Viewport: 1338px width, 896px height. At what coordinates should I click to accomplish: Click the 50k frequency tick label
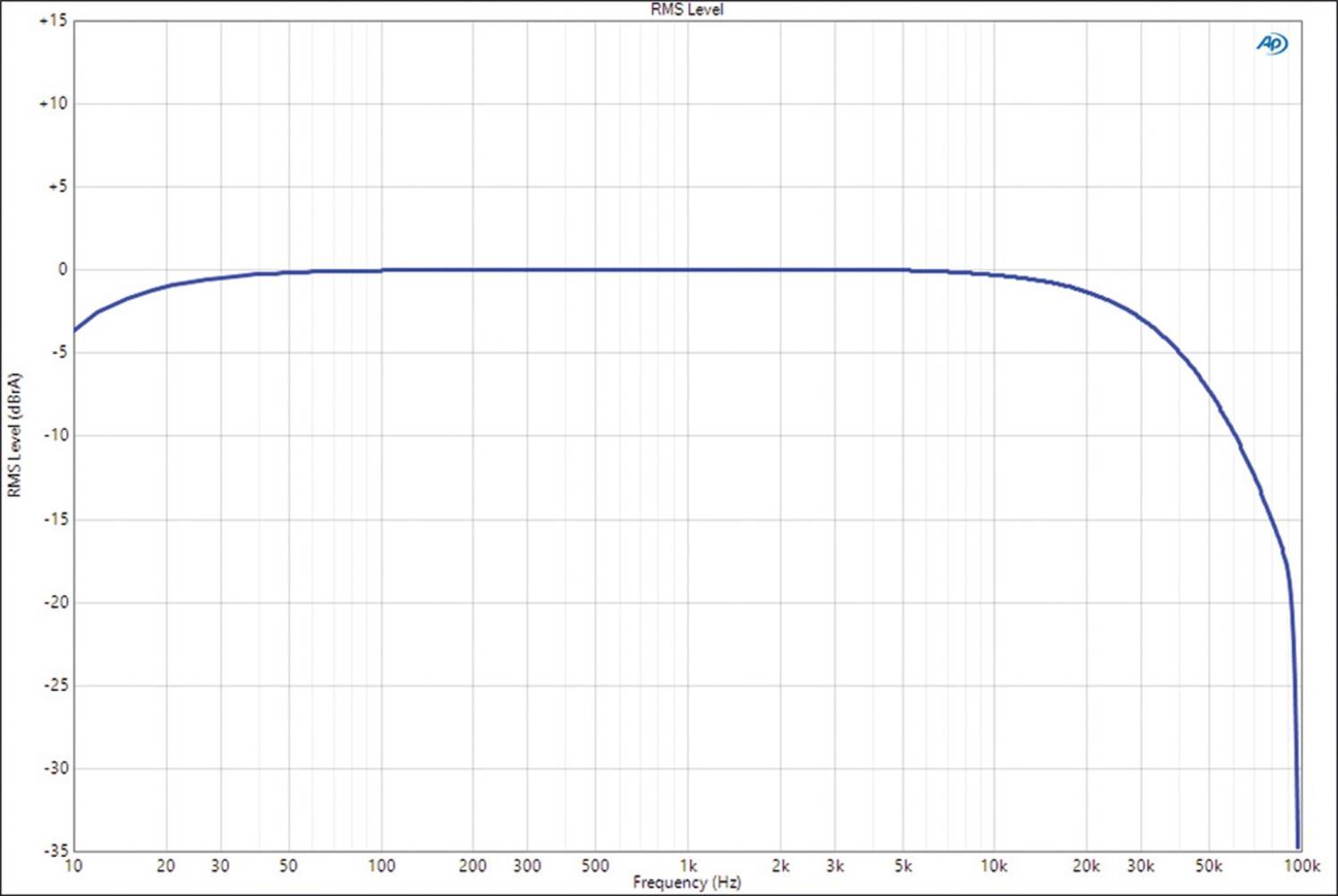1209,866
